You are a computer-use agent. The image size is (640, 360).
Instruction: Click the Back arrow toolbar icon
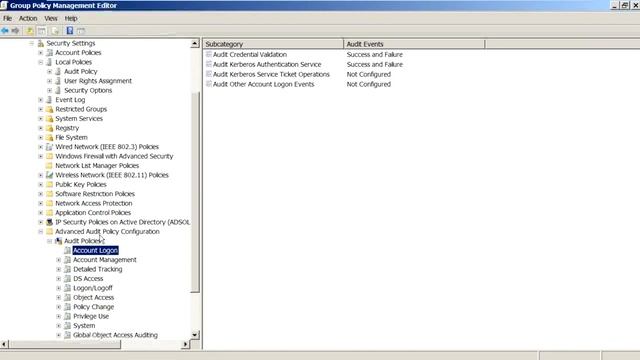point(5,31)
